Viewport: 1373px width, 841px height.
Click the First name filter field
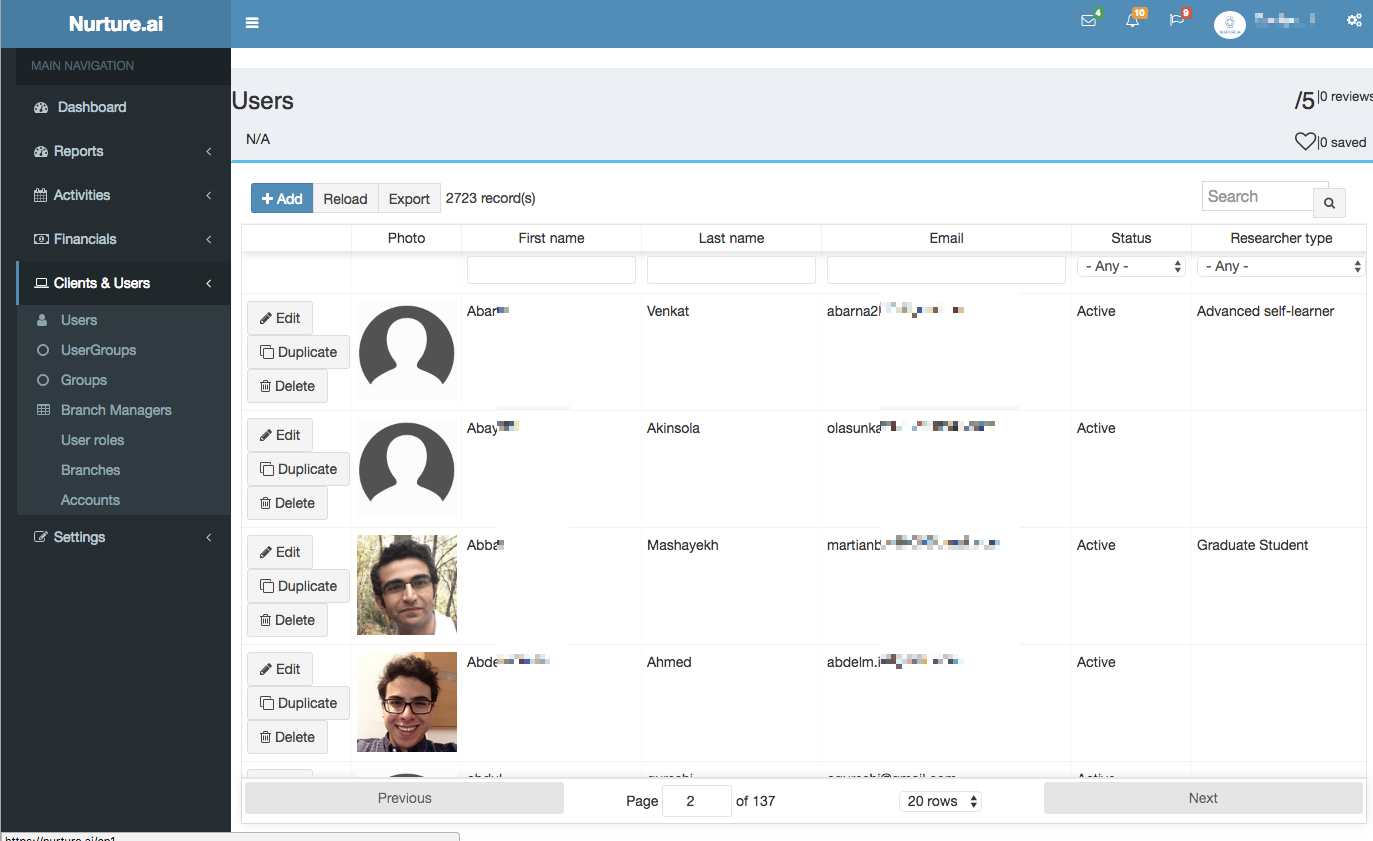(x=551, y=270)
